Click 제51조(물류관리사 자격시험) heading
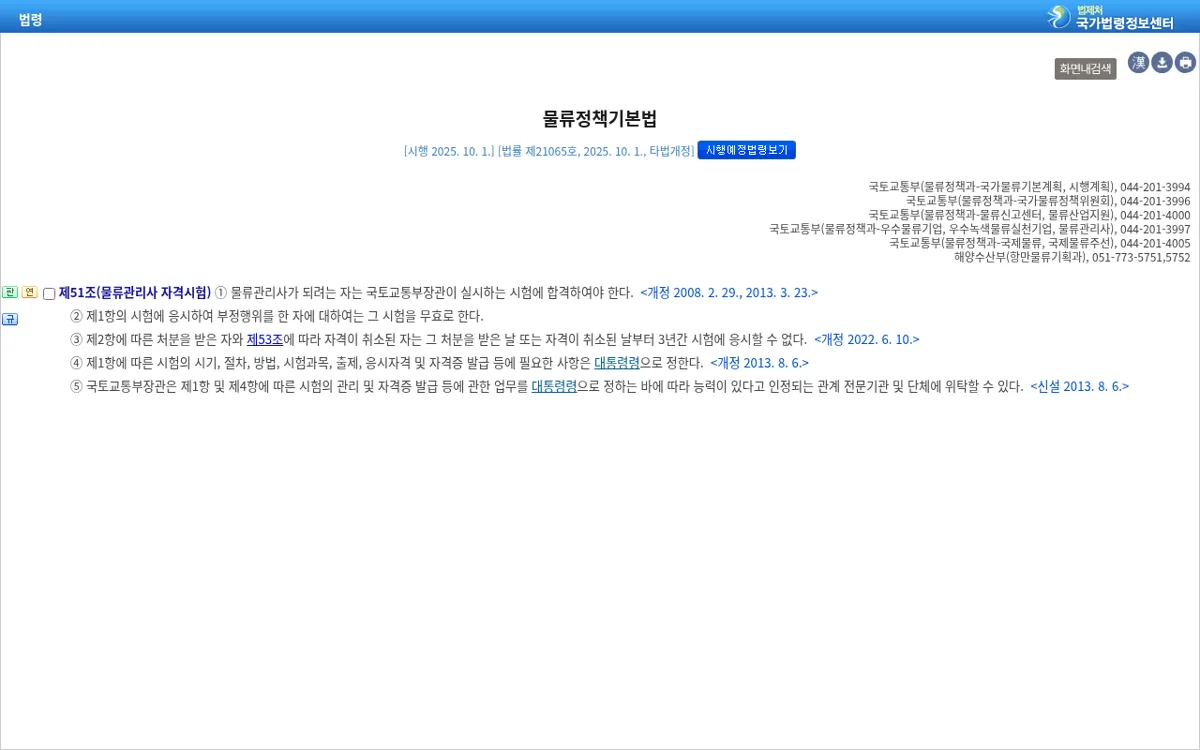1200x750 pixels. (x=135, y=293)
